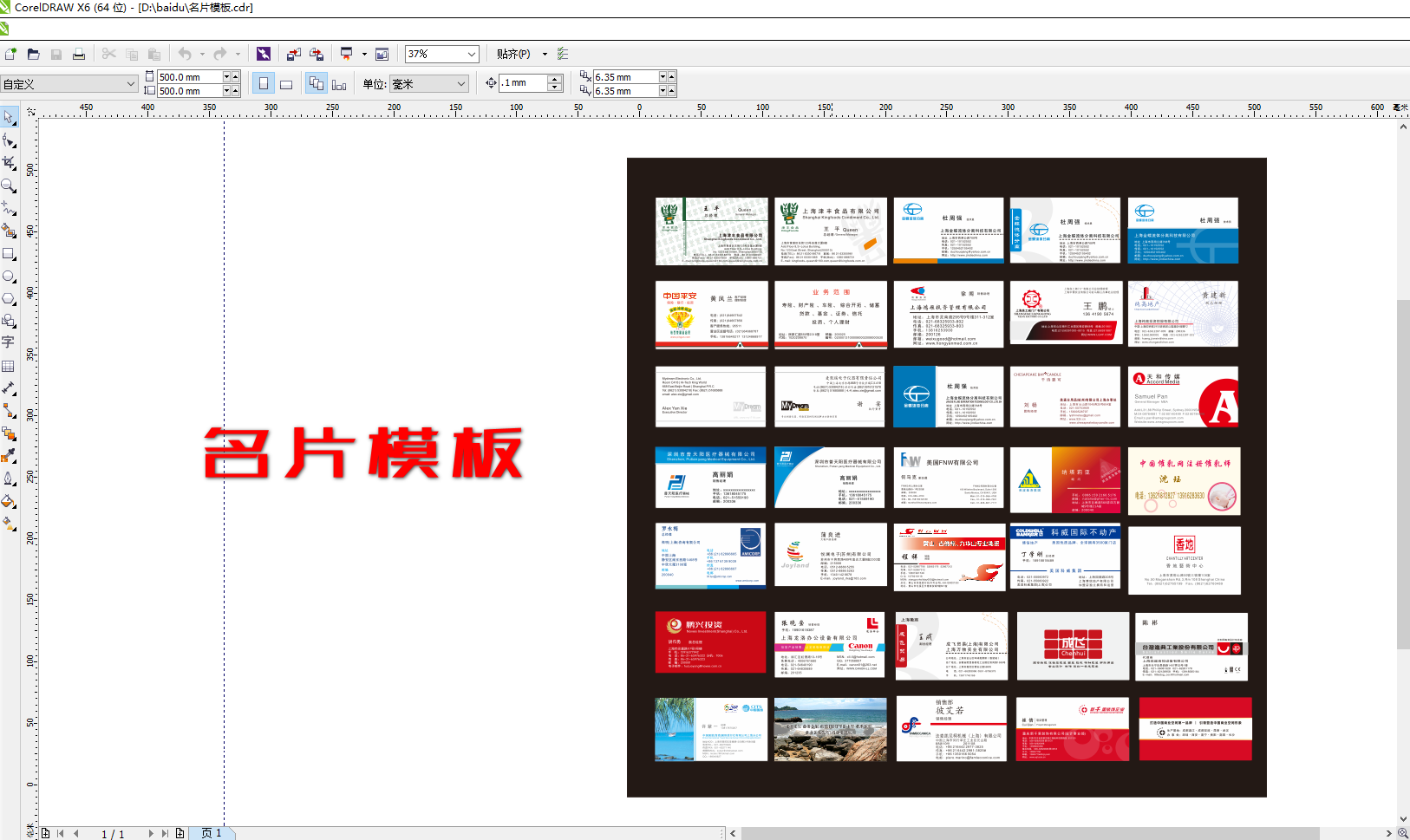
Task: Open the zoom level 37% dropdown
Action: 472,54
